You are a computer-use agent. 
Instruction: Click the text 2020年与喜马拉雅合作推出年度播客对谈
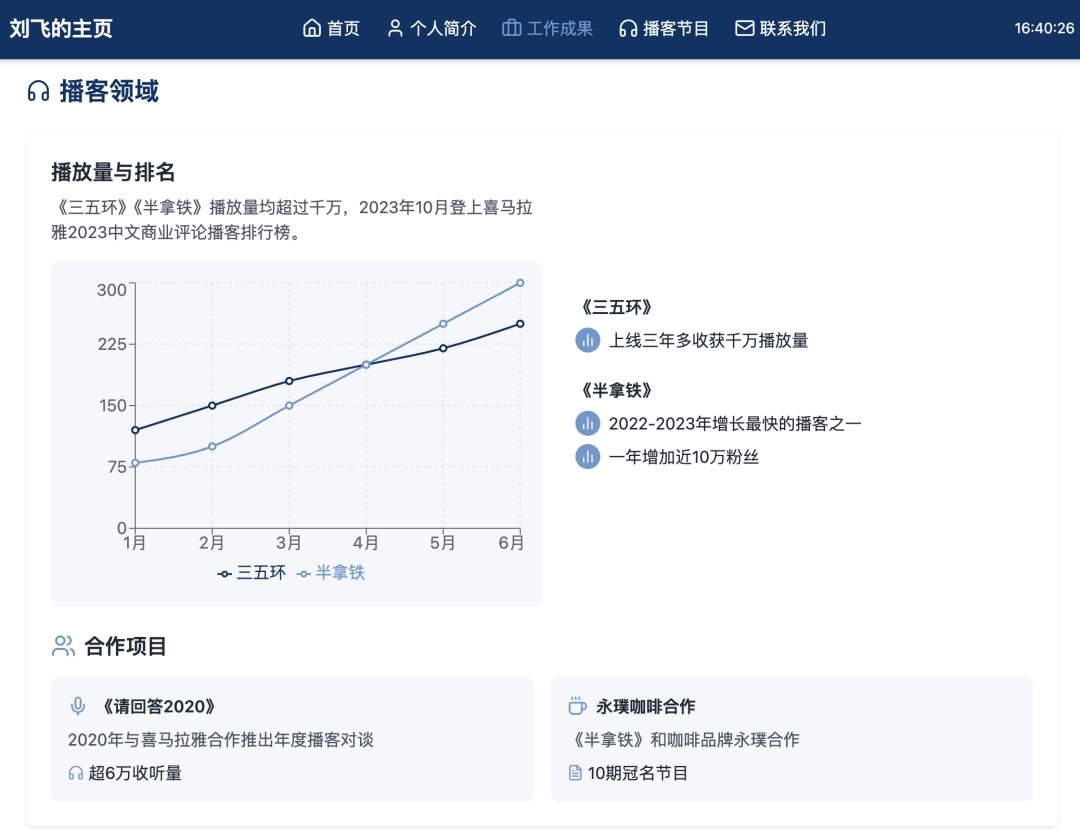point(220,740)
